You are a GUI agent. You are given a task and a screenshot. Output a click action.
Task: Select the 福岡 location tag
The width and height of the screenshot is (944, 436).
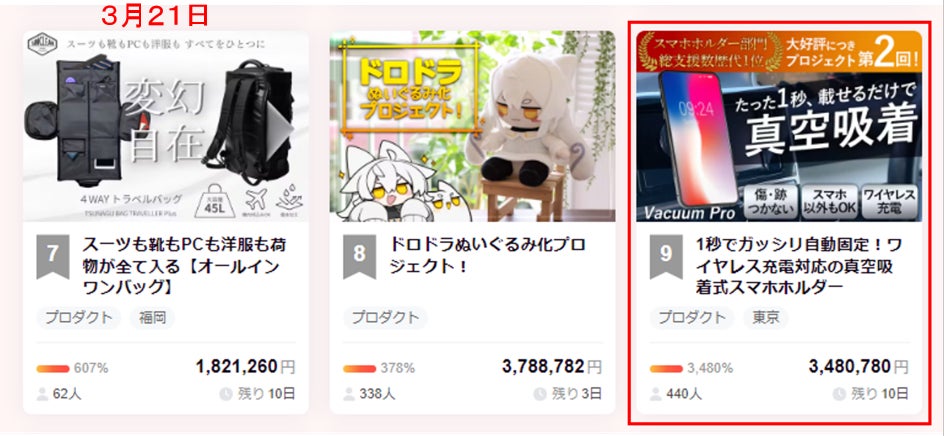(152, 318)
